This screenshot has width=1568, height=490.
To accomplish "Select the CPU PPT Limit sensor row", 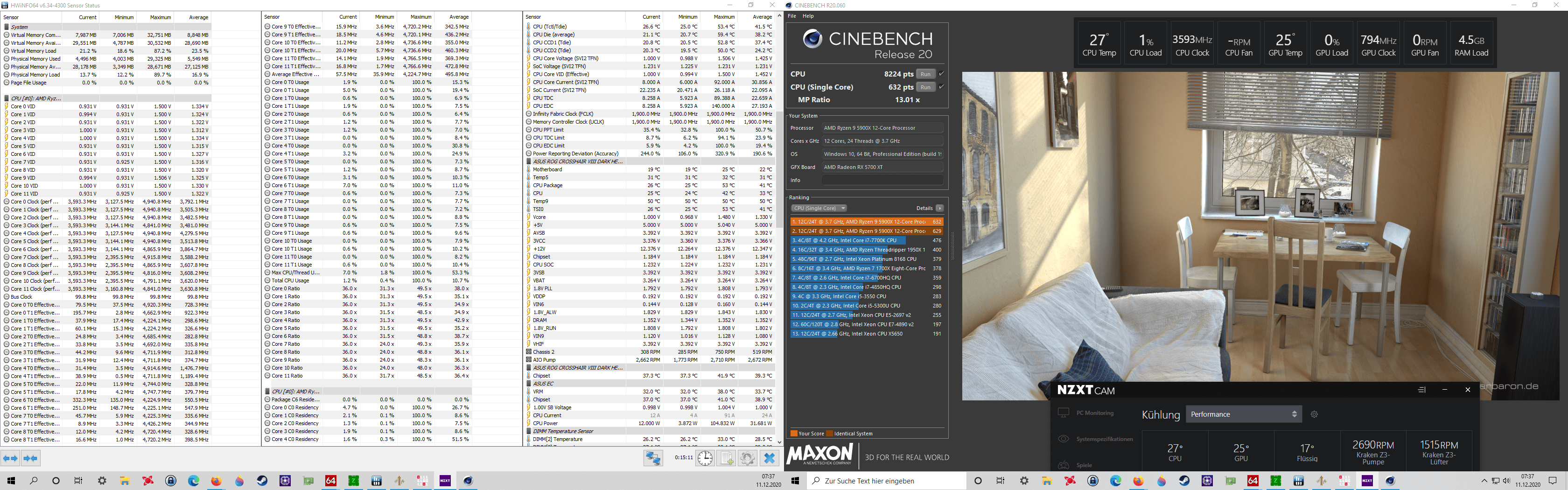I will pyautogui.click(x=650, y=130).
